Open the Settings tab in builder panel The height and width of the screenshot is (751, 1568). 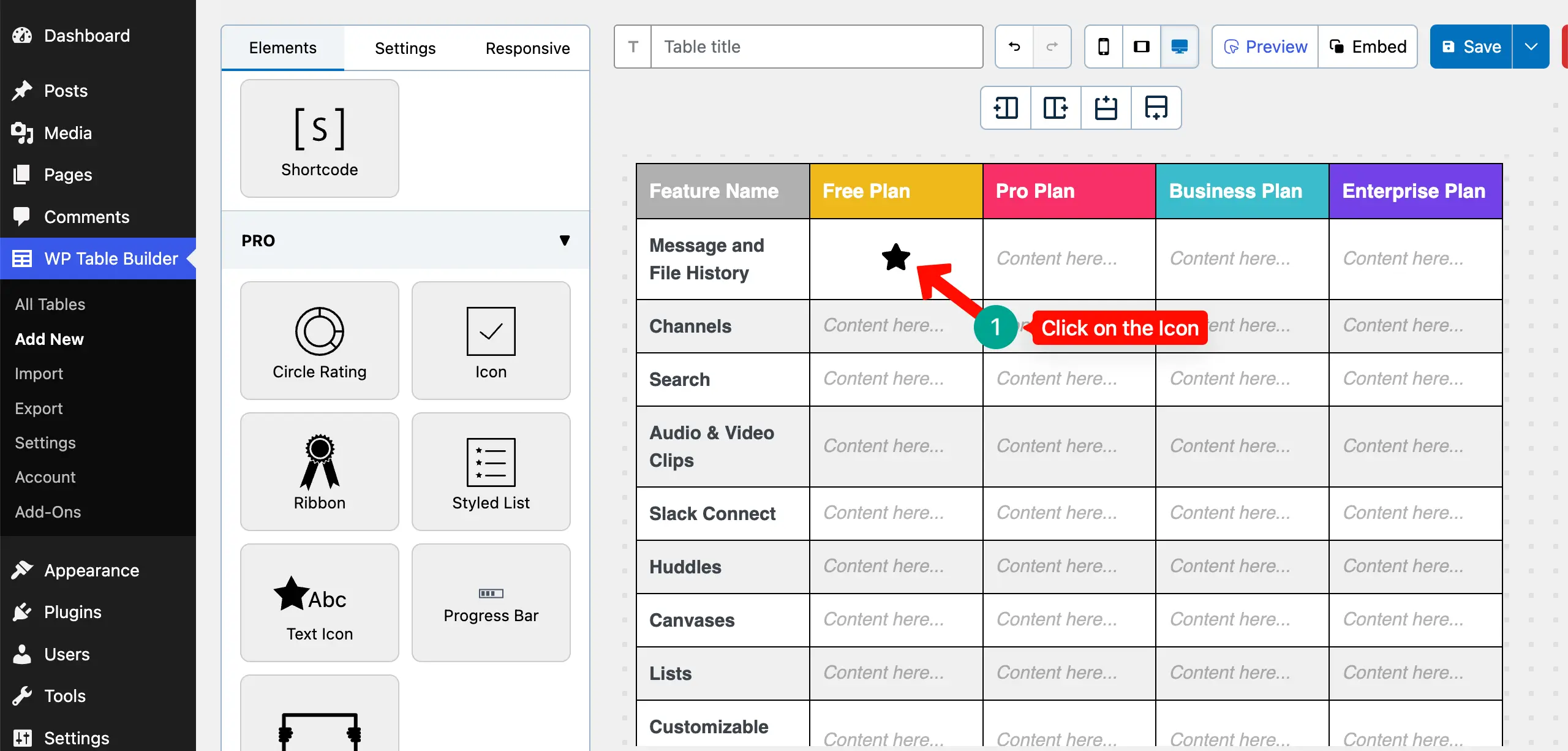(x=405, y=48)
